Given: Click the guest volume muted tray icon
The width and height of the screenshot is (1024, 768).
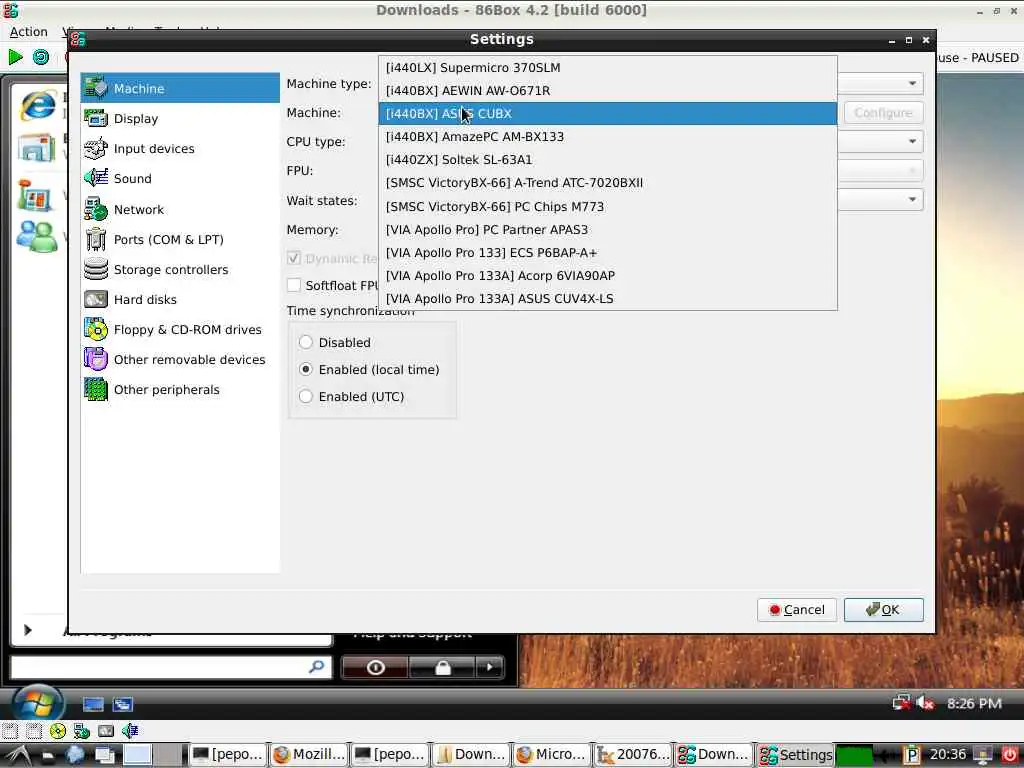Looking at the screenshot, I should 924,703.
